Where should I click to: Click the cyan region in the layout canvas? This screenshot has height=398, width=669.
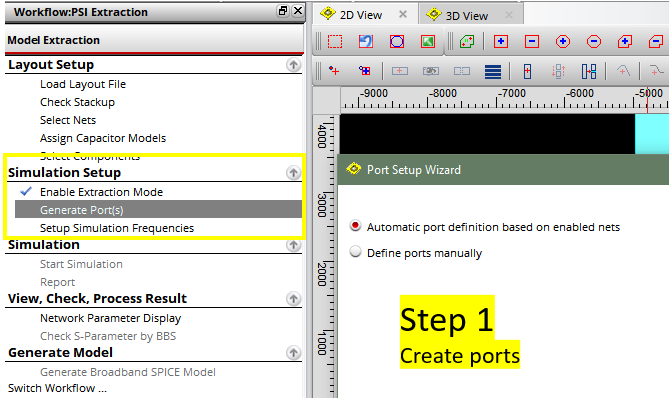pyautogui.click(x=652, y=134)
